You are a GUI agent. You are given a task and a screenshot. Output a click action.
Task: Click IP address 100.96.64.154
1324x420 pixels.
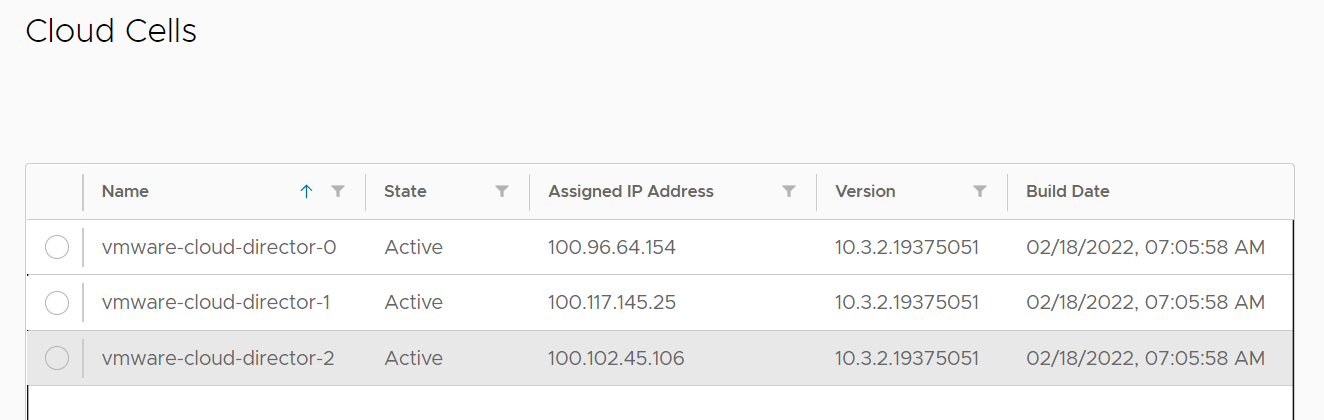coord(612,247)
